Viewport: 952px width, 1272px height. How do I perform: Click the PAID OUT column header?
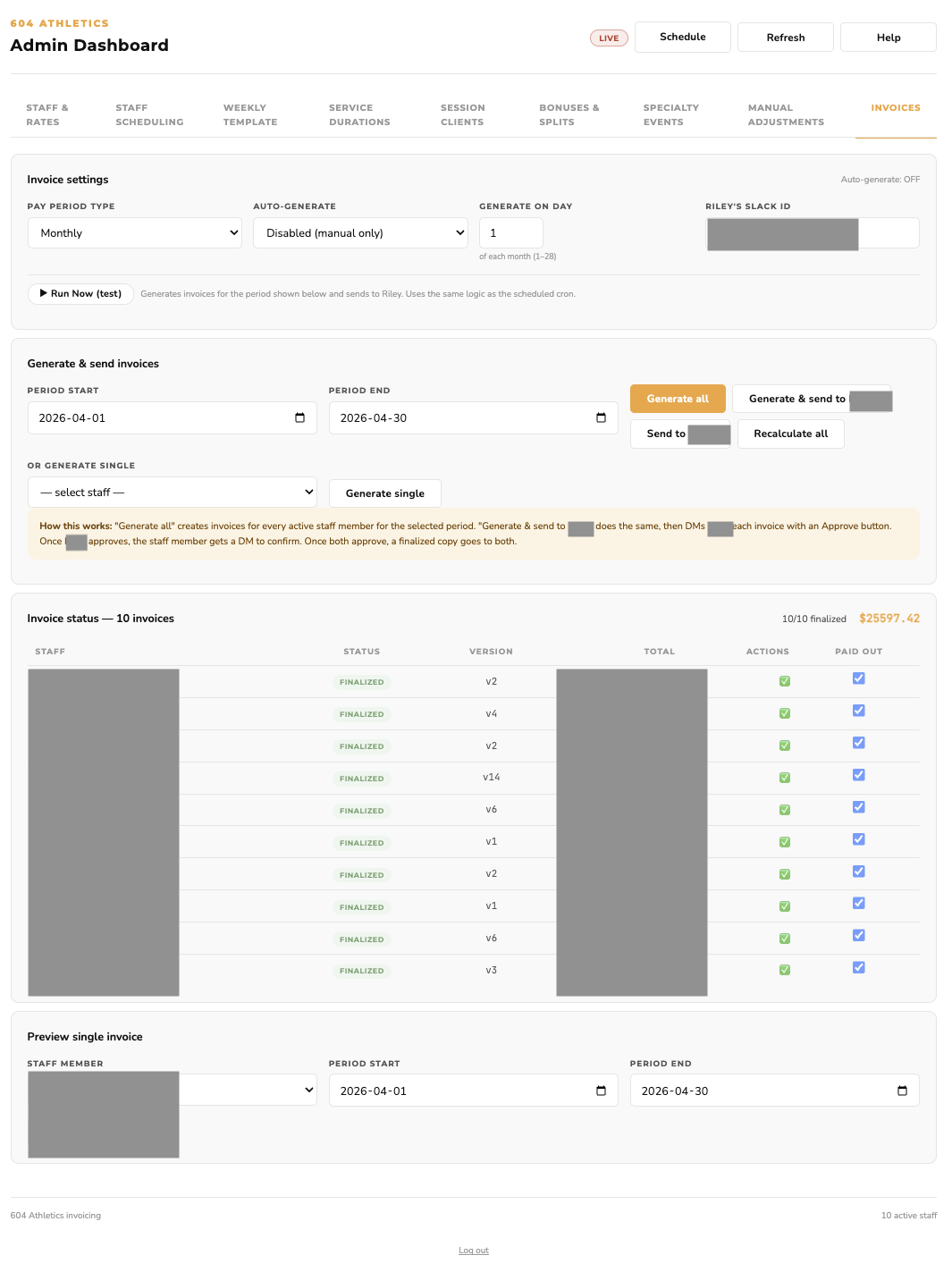coord(859,652)
